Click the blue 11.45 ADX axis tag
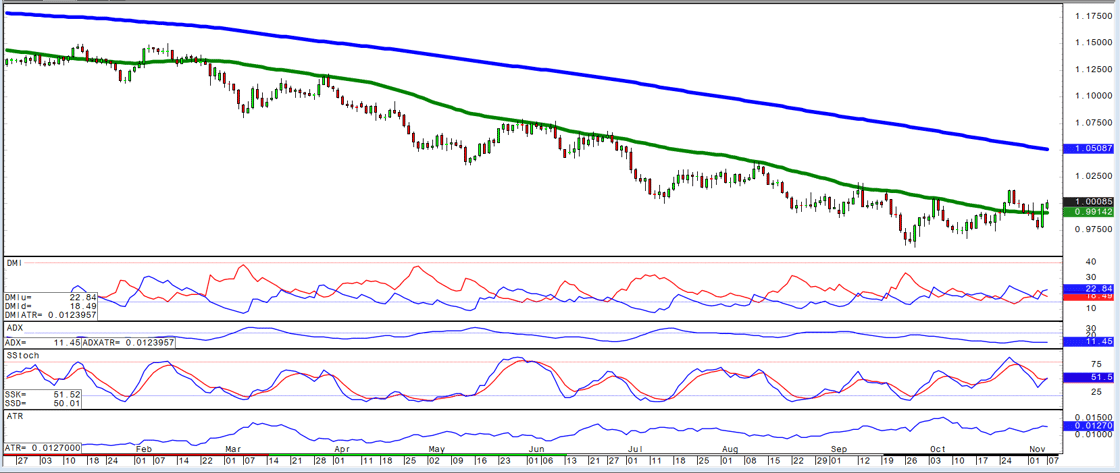 1089,342
